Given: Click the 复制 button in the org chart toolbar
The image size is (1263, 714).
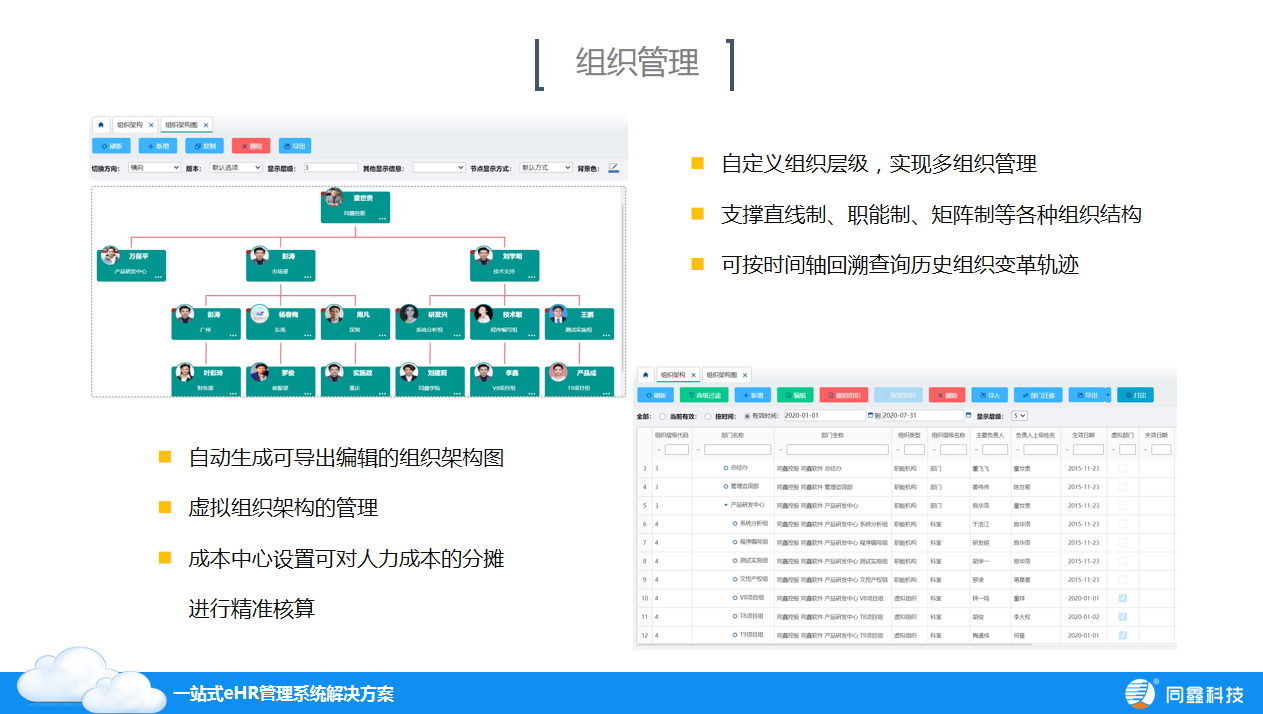Looking at the screenshot, I should coord(204,146).
